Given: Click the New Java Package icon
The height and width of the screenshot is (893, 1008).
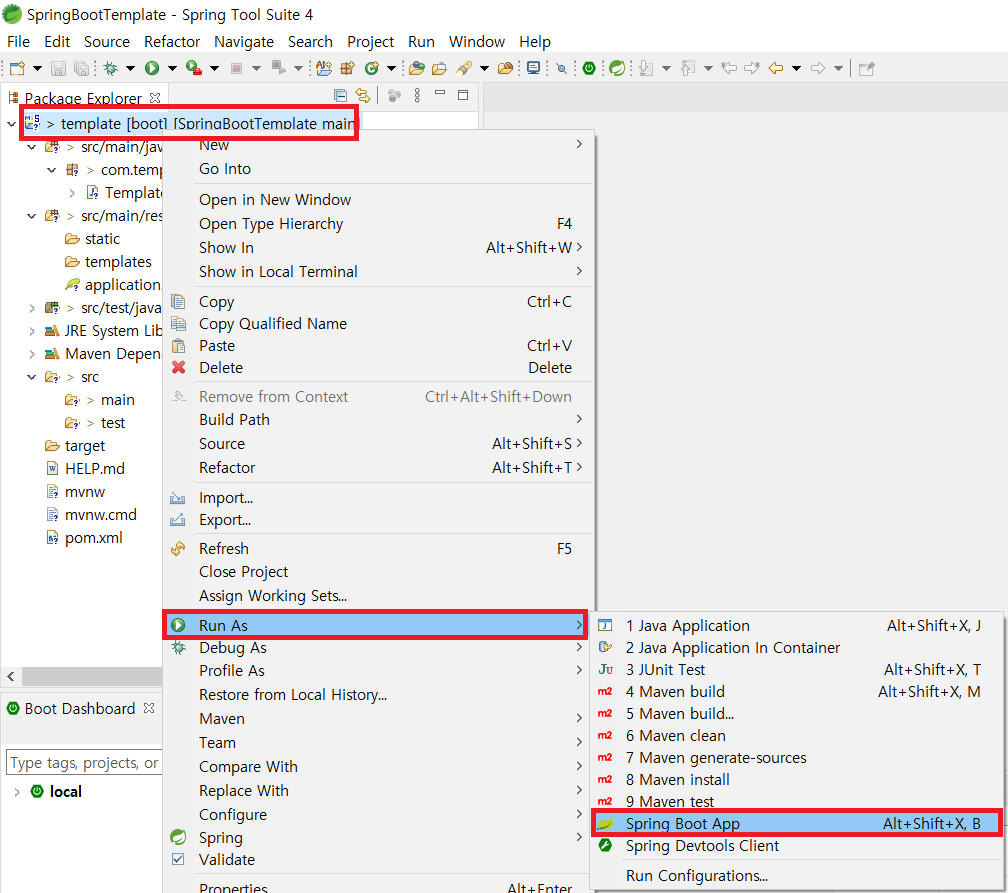Looking at the screenshot, I should coord(347,68).
